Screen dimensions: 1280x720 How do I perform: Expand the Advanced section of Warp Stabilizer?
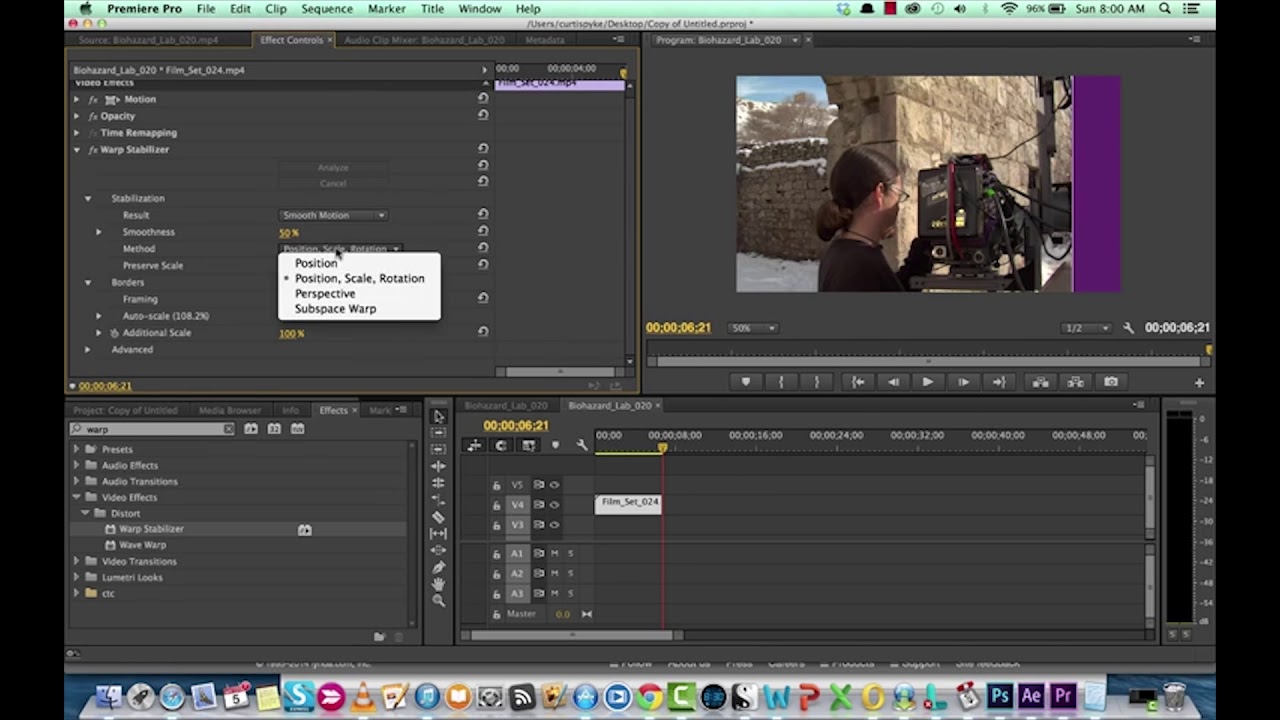(88, 350)
